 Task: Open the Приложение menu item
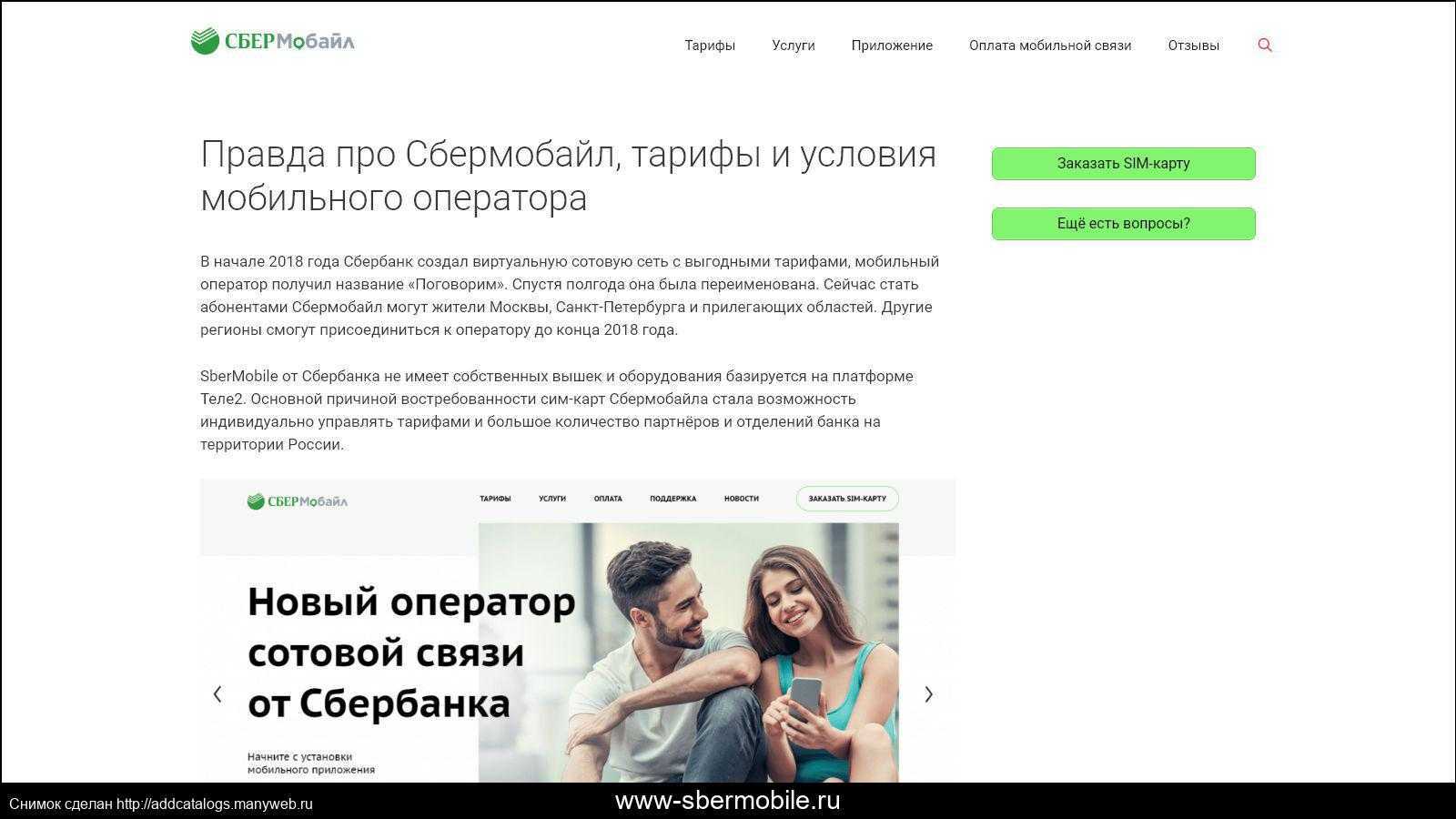(892, 45)
